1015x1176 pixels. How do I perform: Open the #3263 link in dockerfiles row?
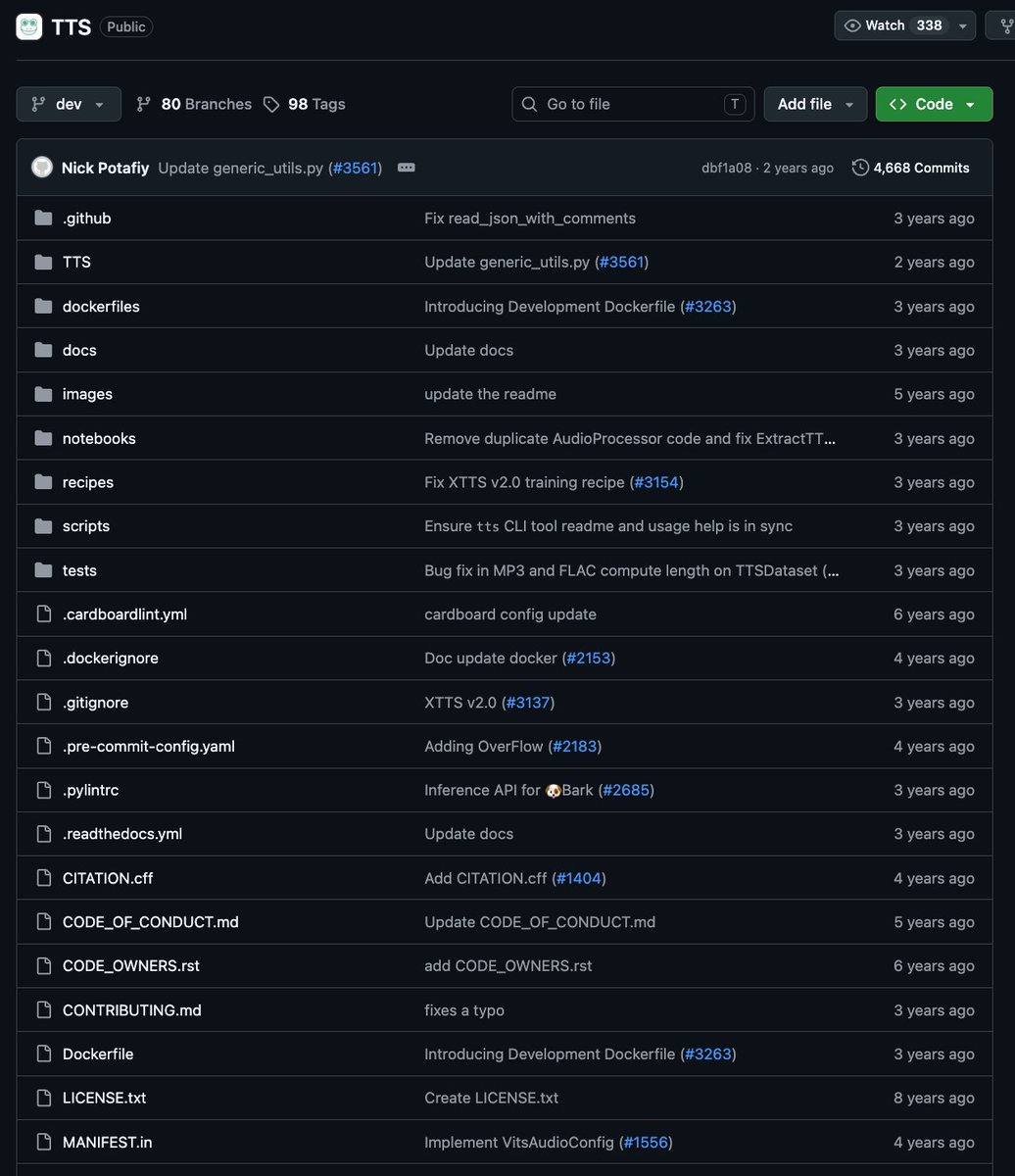point(708,306)
